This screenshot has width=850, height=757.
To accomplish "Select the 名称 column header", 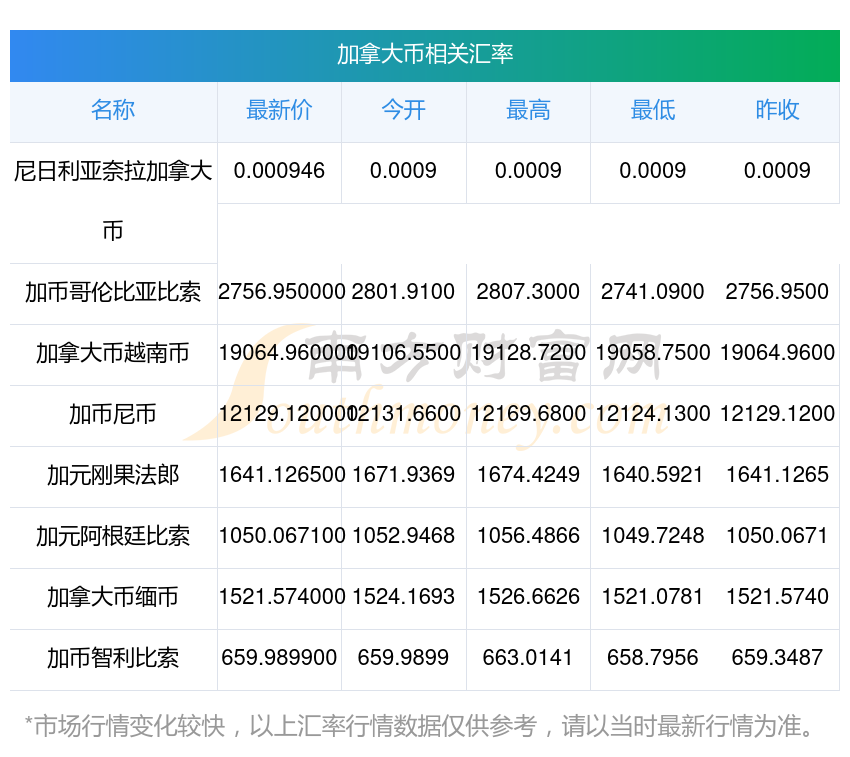I will point(113,111).
